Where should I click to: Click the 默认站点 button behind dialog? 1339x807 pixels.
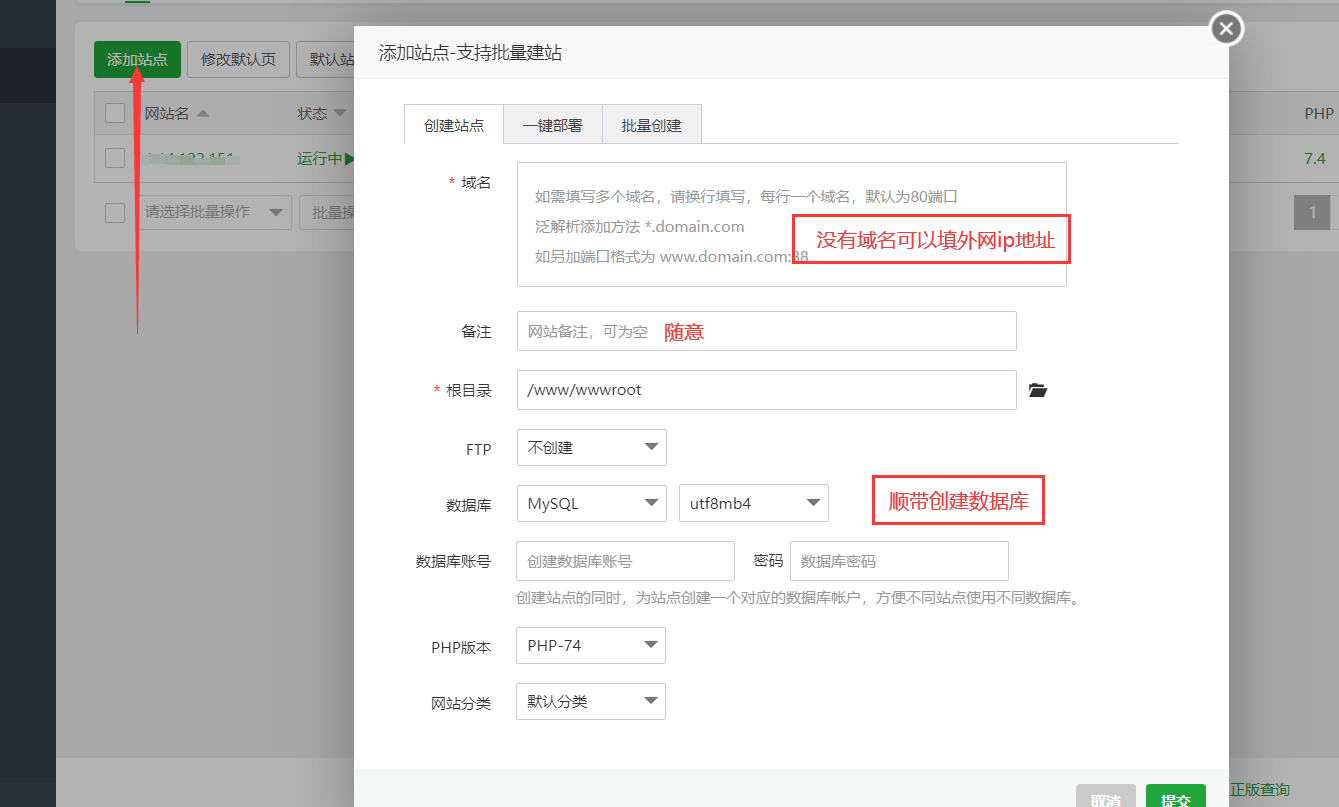(x=327, y=59)
